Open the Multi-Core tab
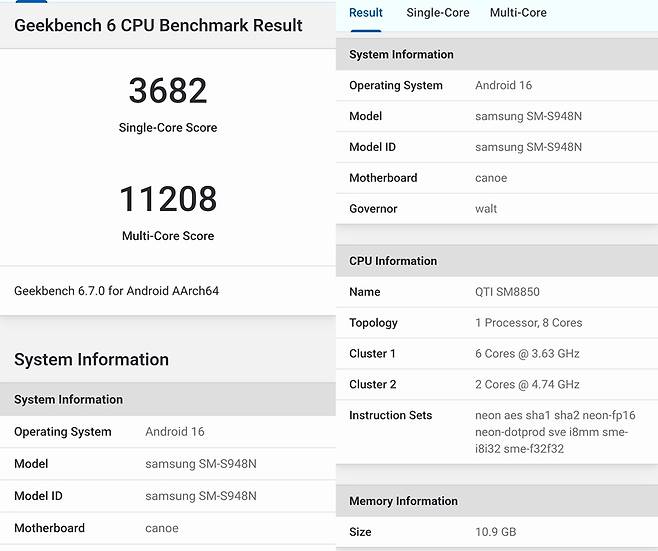Screen dimensions: 658x551 coord(518,13)
